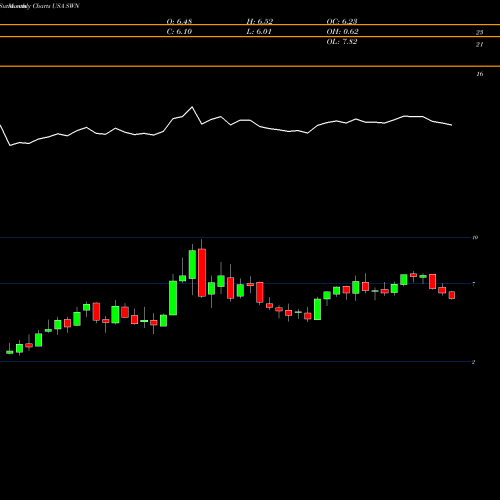The height and width of the screenshot is (500, 500).
Task: Click the close price value 'C: 6.10'
Action: (179, 32)
